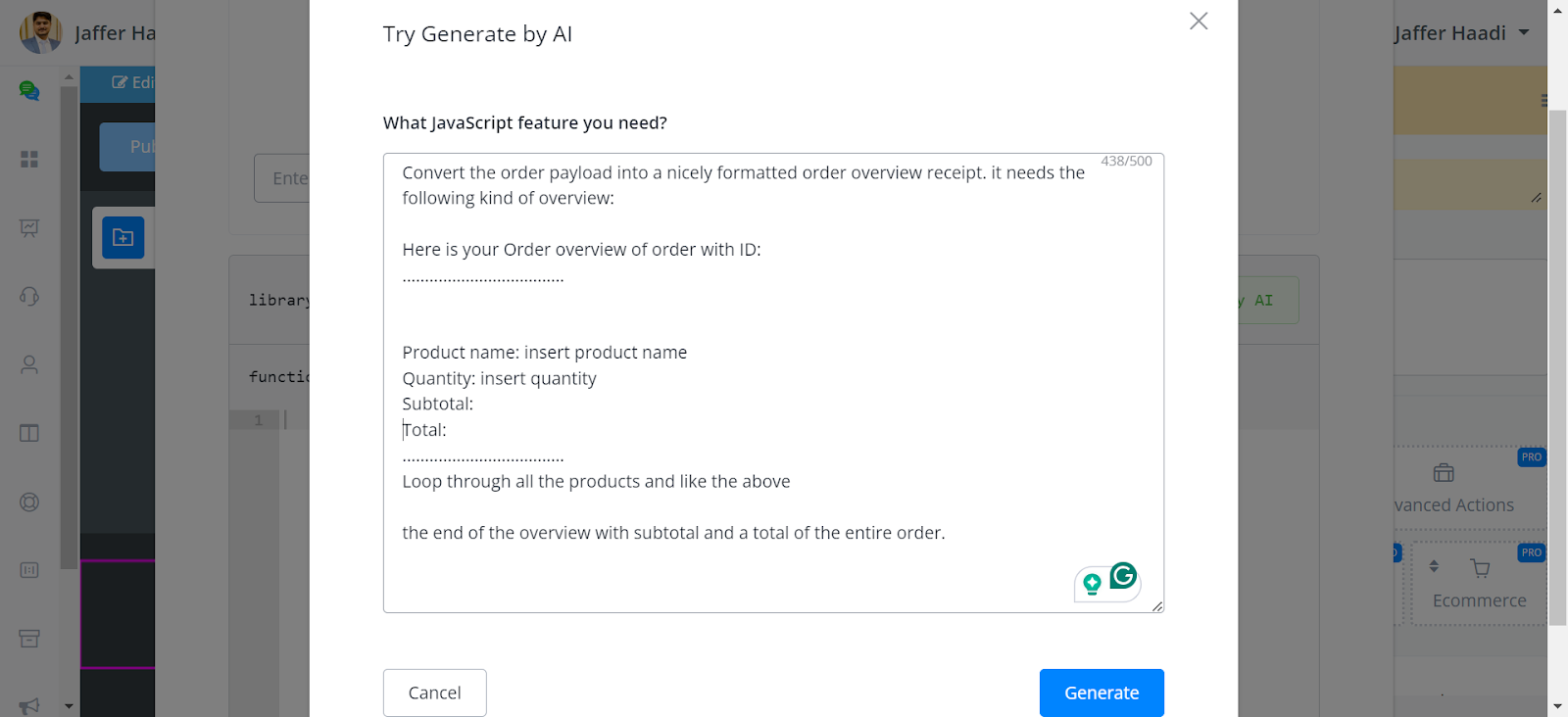
Task: Click the left panel scroll down arrow
Action: click(x=69, y=705)
